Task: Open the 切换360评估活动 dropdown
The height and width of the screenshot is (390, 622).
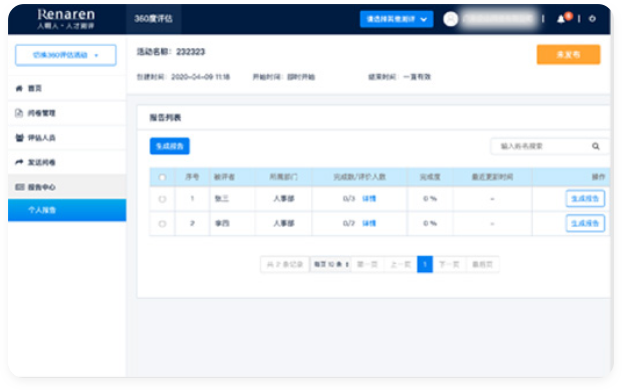Action: tap(65, 55)
